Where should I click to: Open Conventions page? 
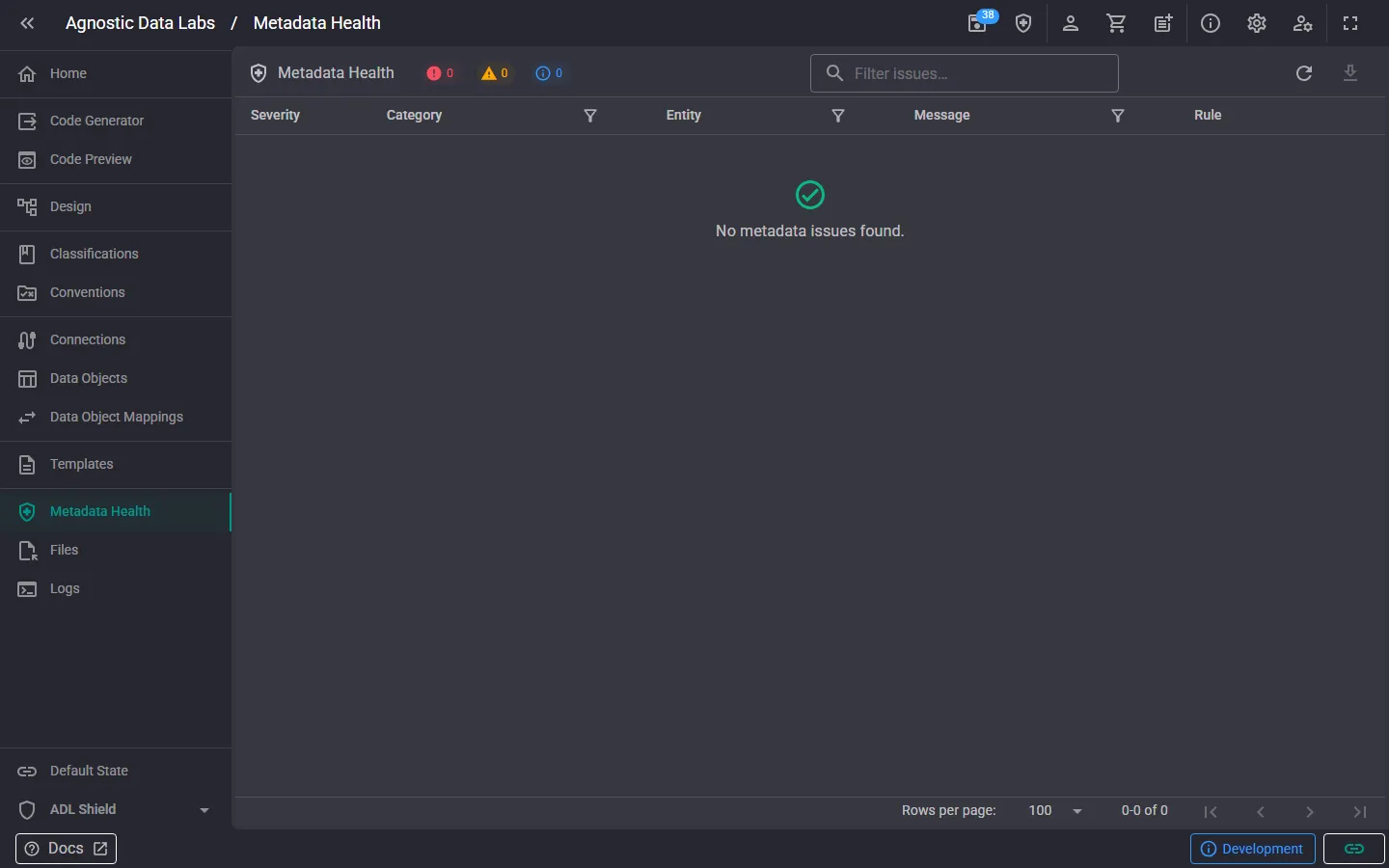116,292
